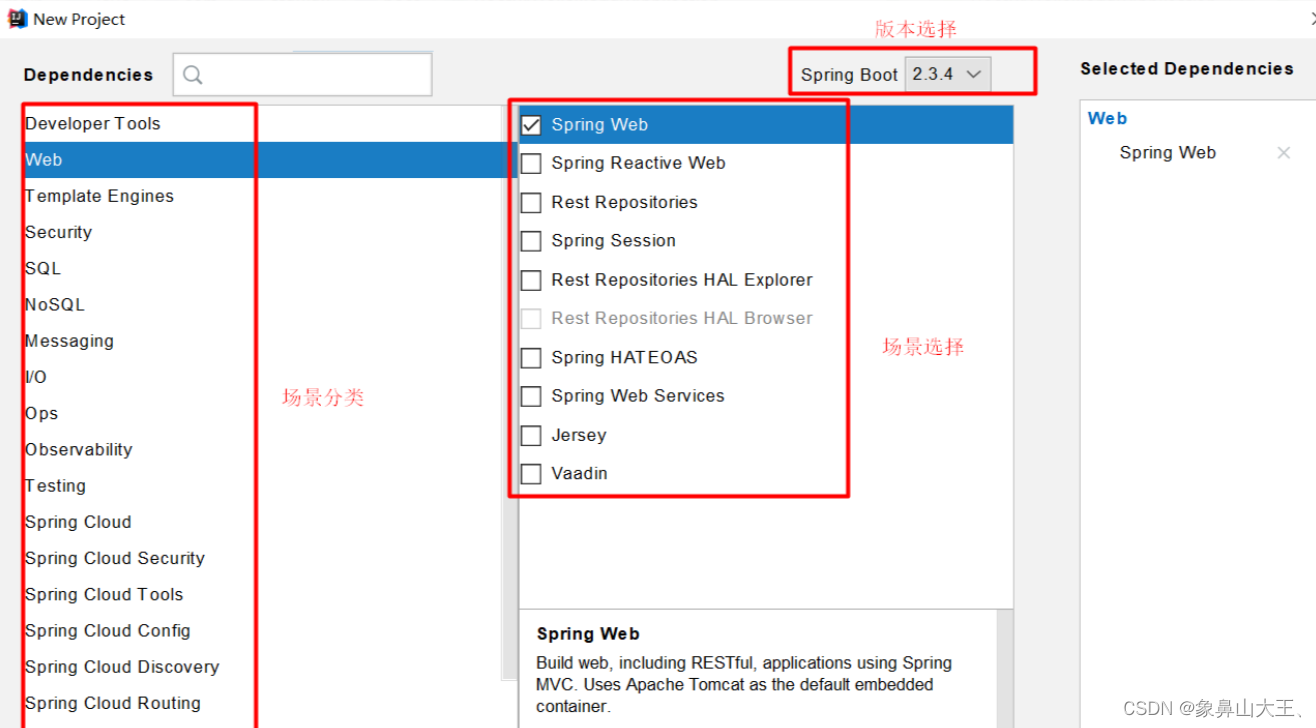This screenshot has height=728, width=1316.
Task: Select the Testing category
Action: tap(264, 486)
